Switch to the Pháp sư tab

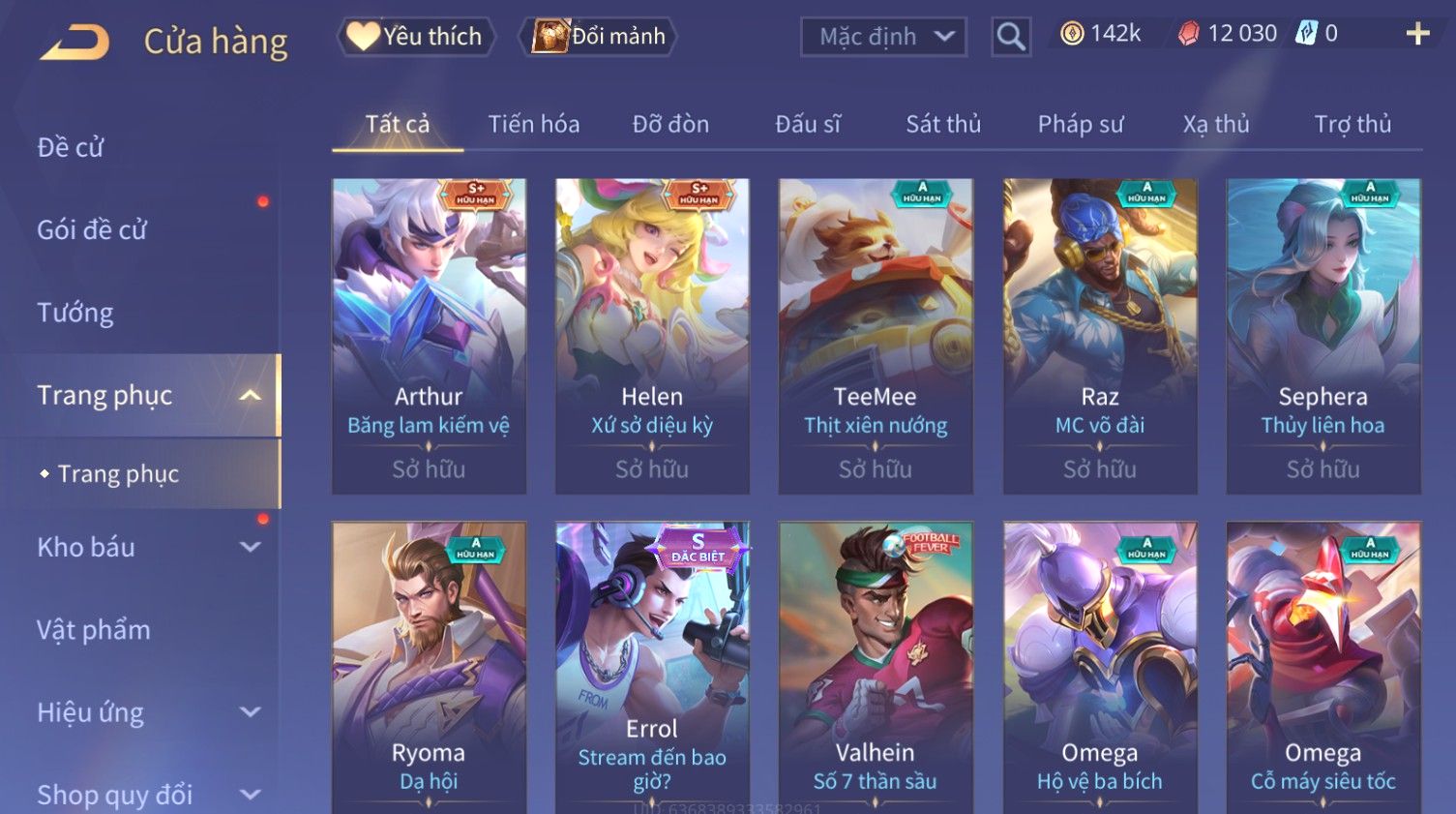pyautogui.click(x=1081, y=124)
